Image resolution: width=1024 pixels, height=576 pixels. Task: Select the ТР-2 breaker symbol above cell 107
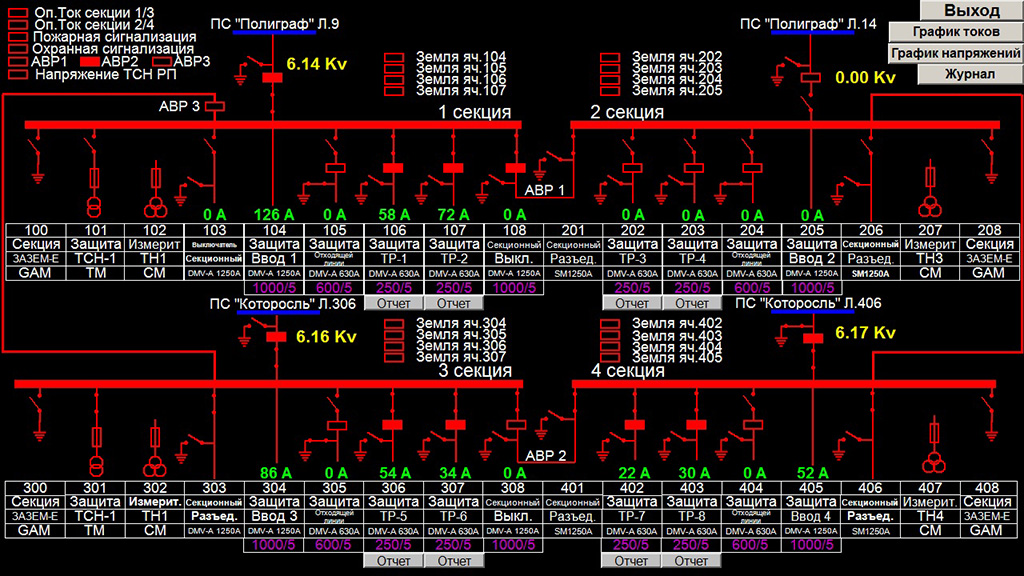click(453, 168)
